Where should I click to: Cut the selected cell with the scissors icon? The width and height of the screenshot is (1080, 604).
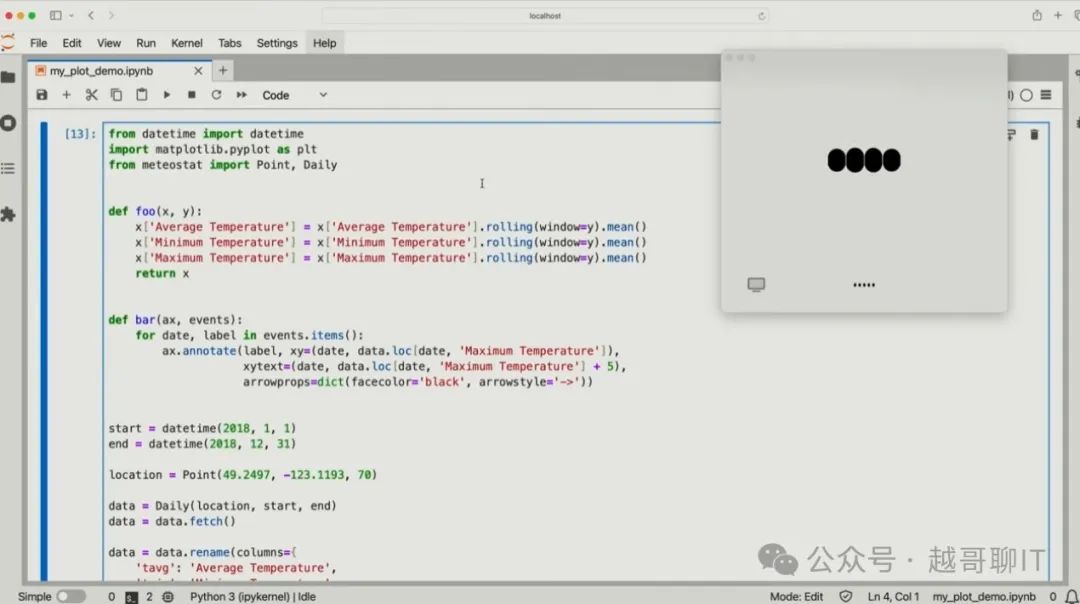tap(92, 95)
